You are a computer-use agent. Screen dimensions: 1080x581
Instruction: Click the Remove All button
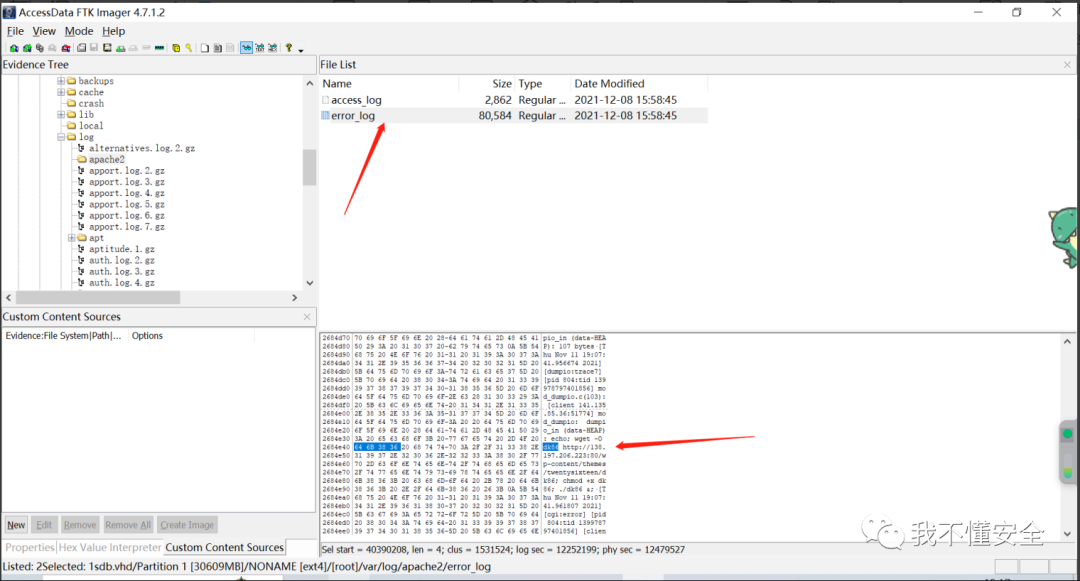pos(127,525)
